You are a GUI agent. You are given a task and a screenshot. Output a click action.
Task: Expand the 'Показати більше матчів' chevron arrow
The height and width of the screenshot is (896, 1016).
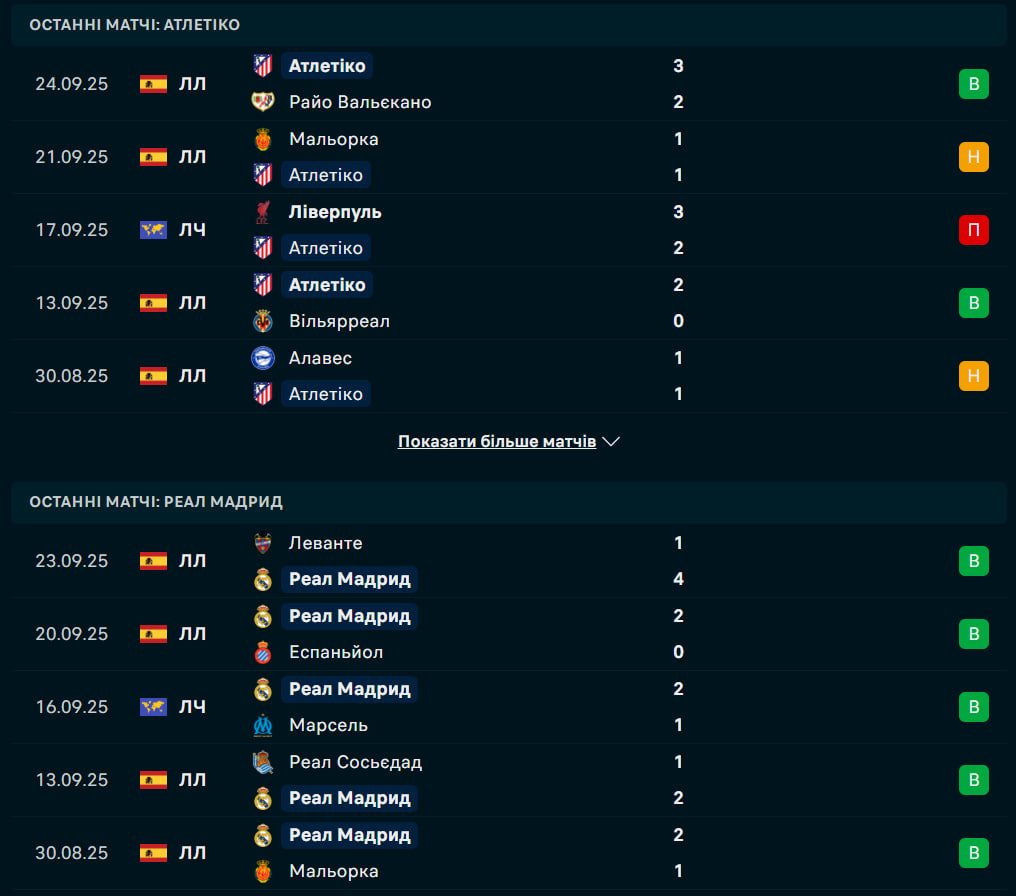(x=612, y=441)
